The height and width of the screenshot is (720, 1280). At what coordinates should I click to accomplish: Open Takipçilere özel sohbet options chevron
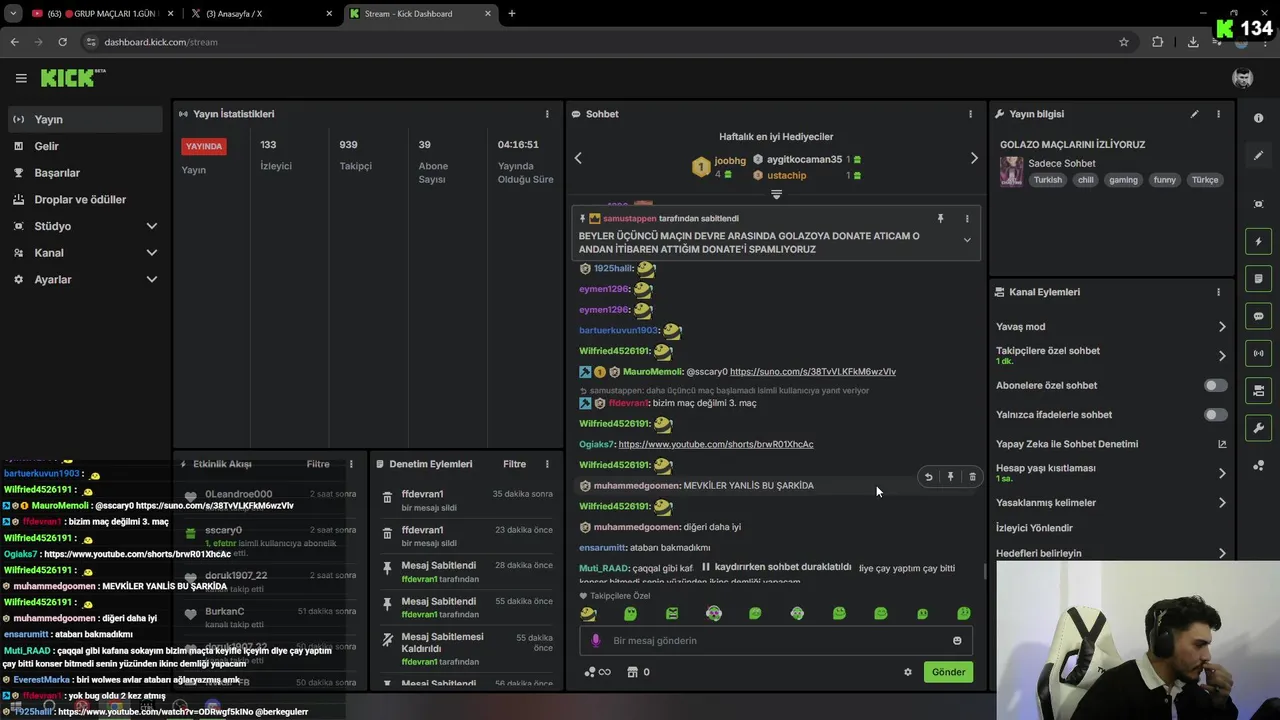click(1222, 356)
